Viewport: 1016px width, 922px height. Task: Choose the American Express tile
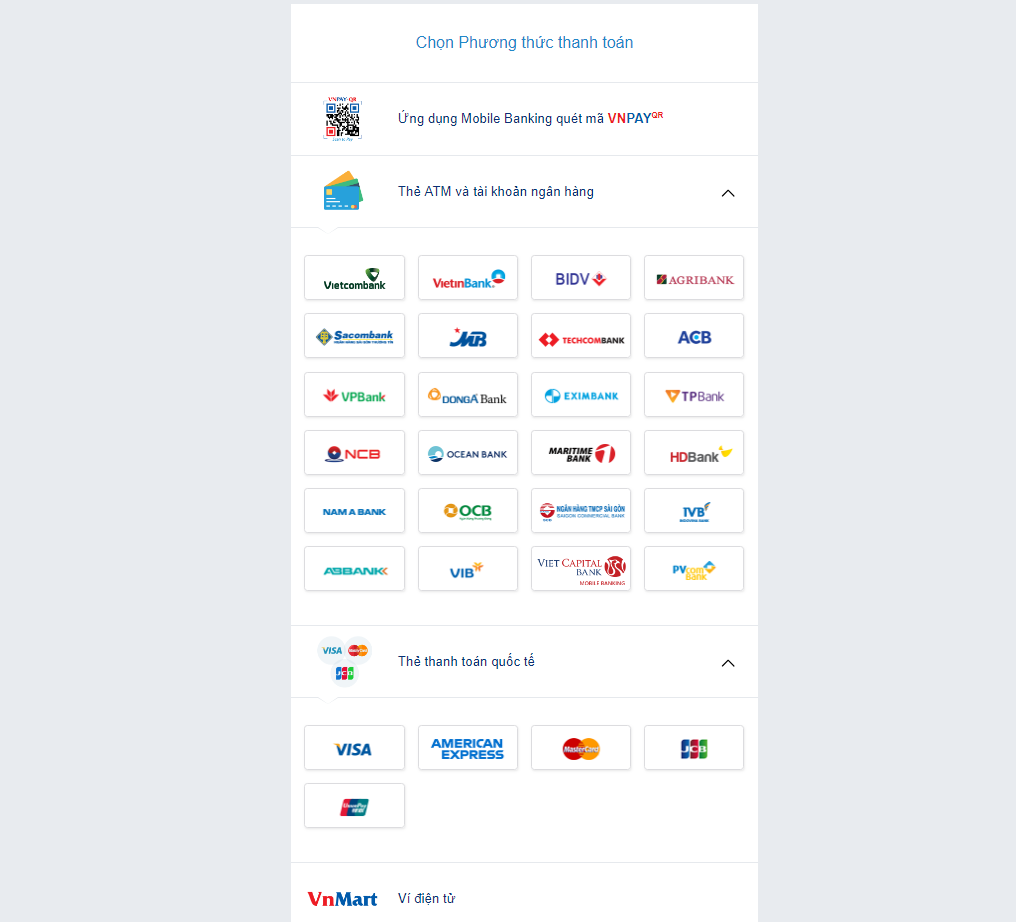(468, 748)
